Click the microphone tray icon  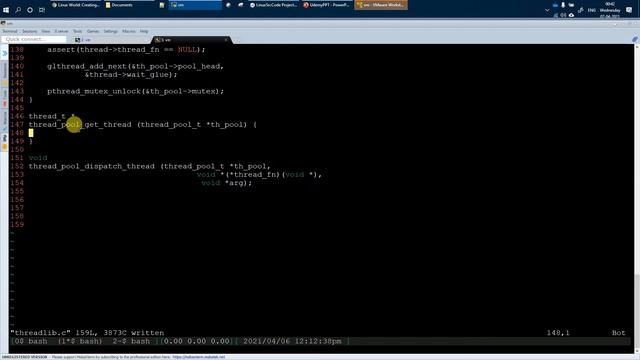pos(563,5)
